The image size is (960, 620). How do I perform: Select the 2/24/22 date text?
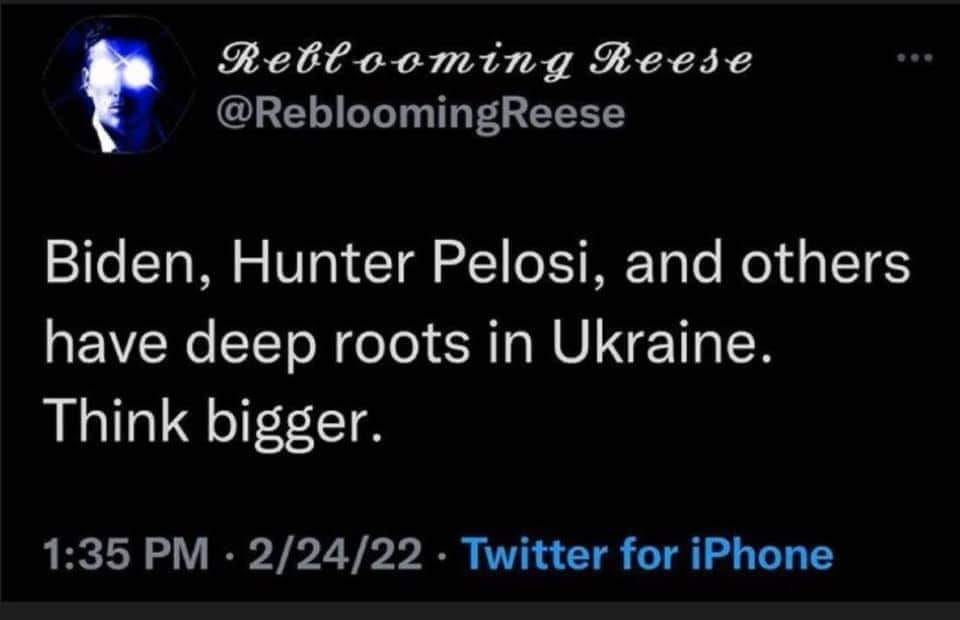click(x=336, y=553)
